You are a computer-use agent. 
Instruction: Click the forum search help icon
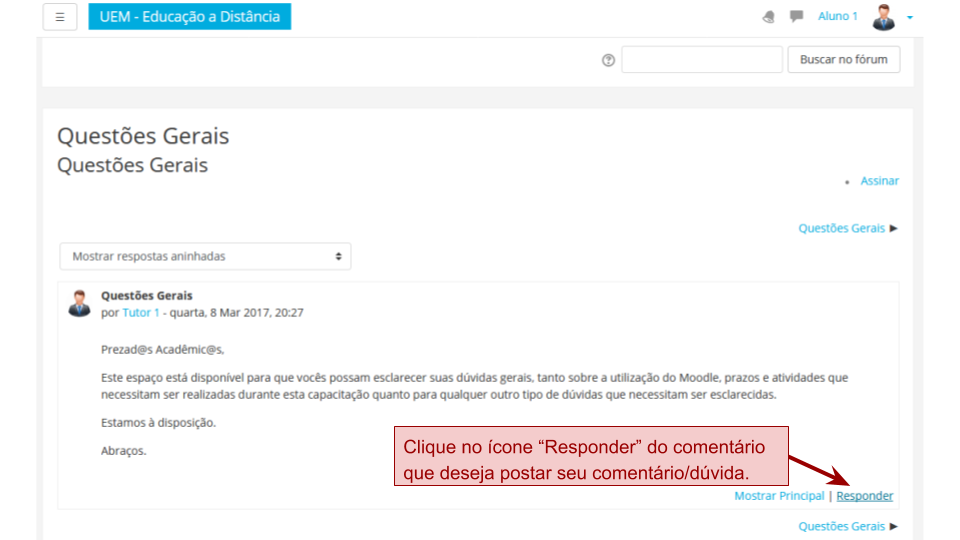(x=608, y=60)
